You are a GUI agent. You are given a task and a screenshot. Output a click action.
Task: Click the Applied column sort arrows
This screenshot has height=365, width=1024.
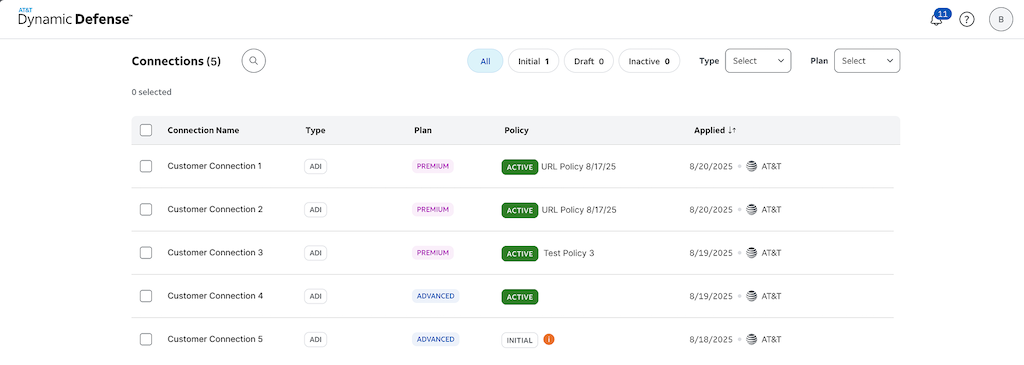click(x=732, y=131)
